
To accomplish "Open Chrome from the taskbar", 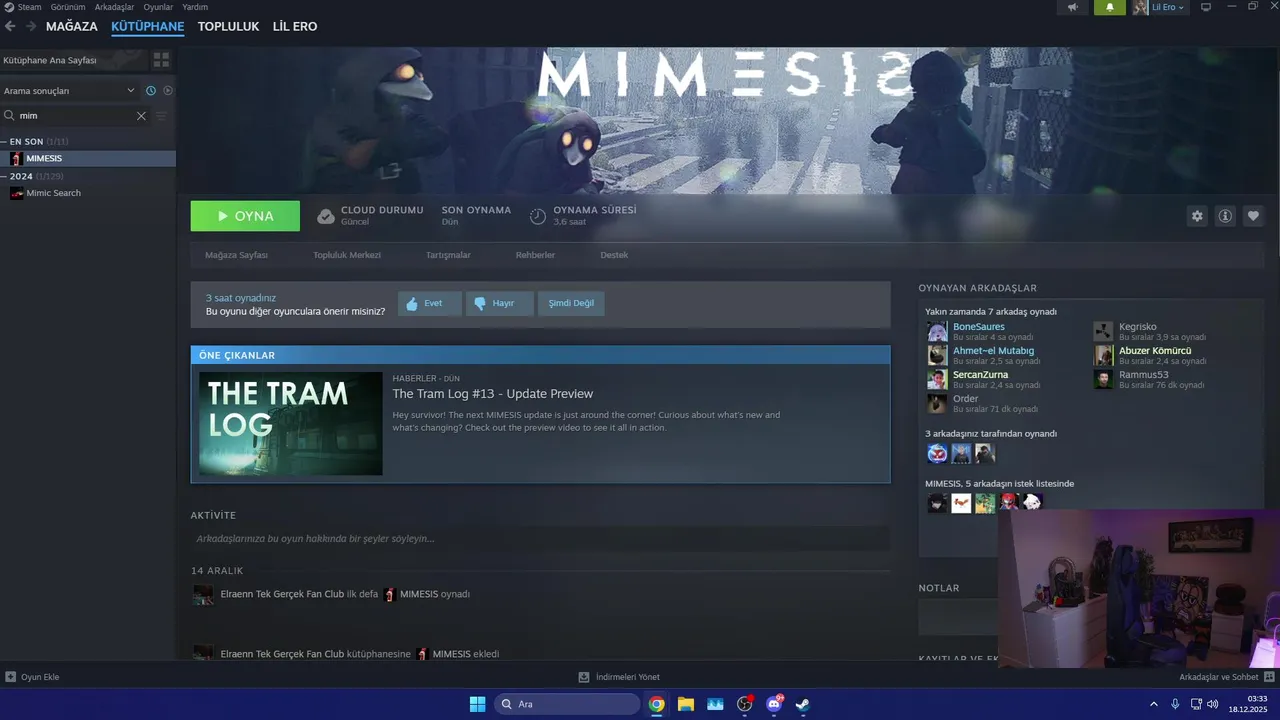I will (656, 704).
